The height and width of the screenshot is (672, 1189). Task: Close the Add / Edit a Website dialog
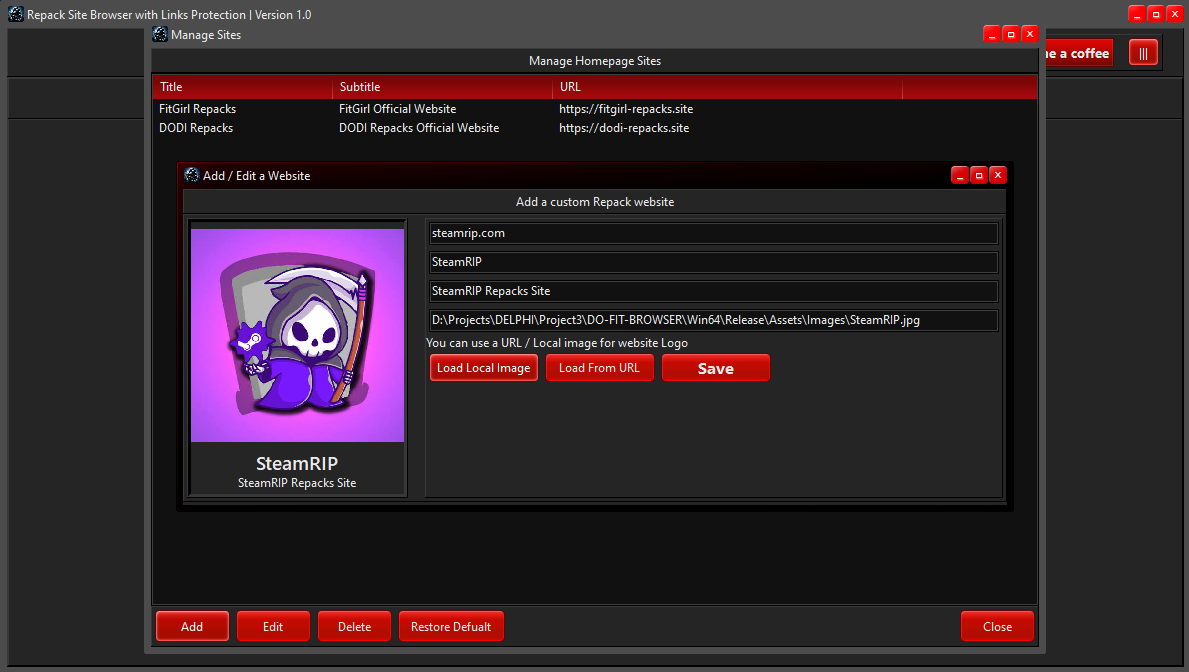coord(998,175)
